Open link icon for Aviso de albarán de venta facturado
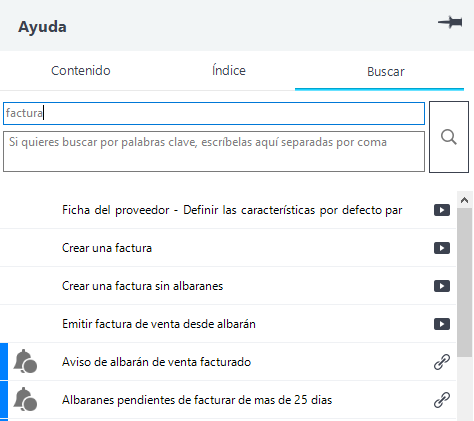 click(442, 362)
